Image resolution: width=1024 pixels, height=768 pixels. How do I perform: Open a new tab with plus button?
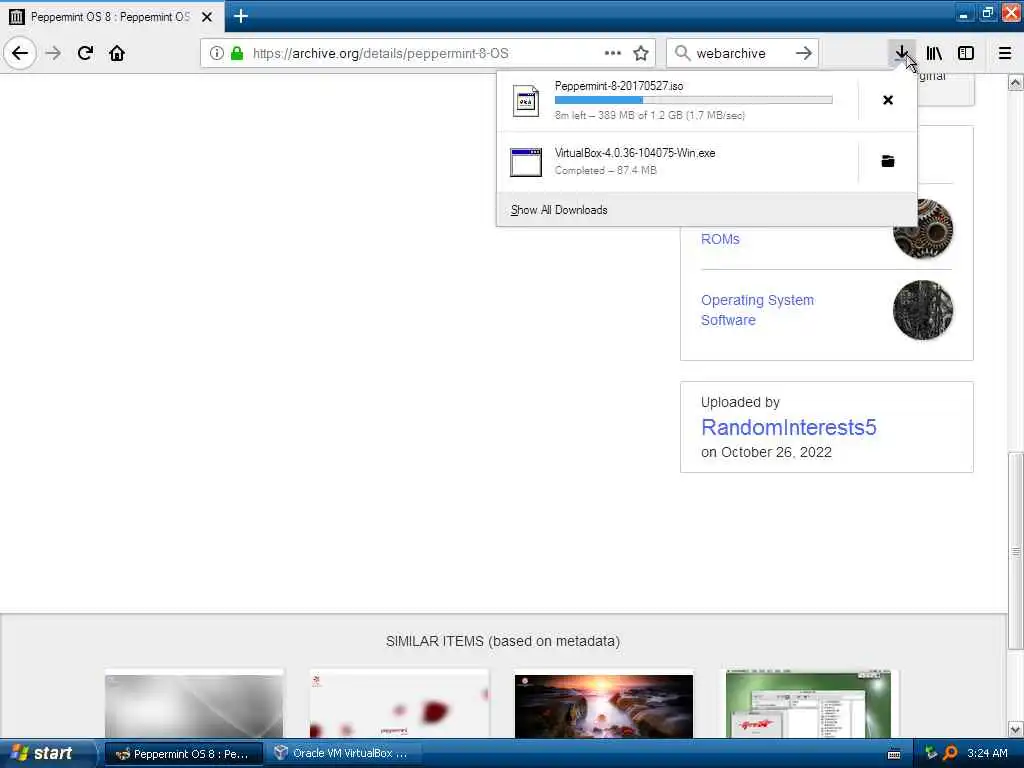(x=240, y=16)
